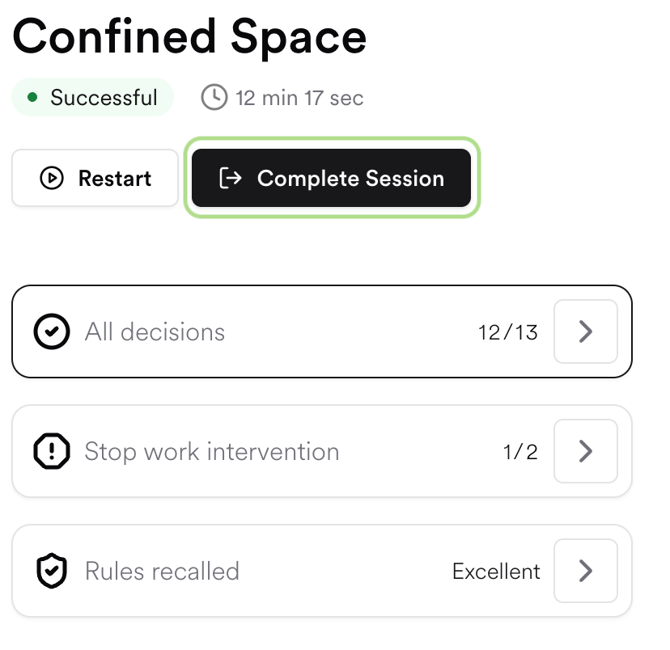Click the checkmark circle icon for All decisions
Image resolution: width=670 pixels, height=650 pixels.
(52, 332)
